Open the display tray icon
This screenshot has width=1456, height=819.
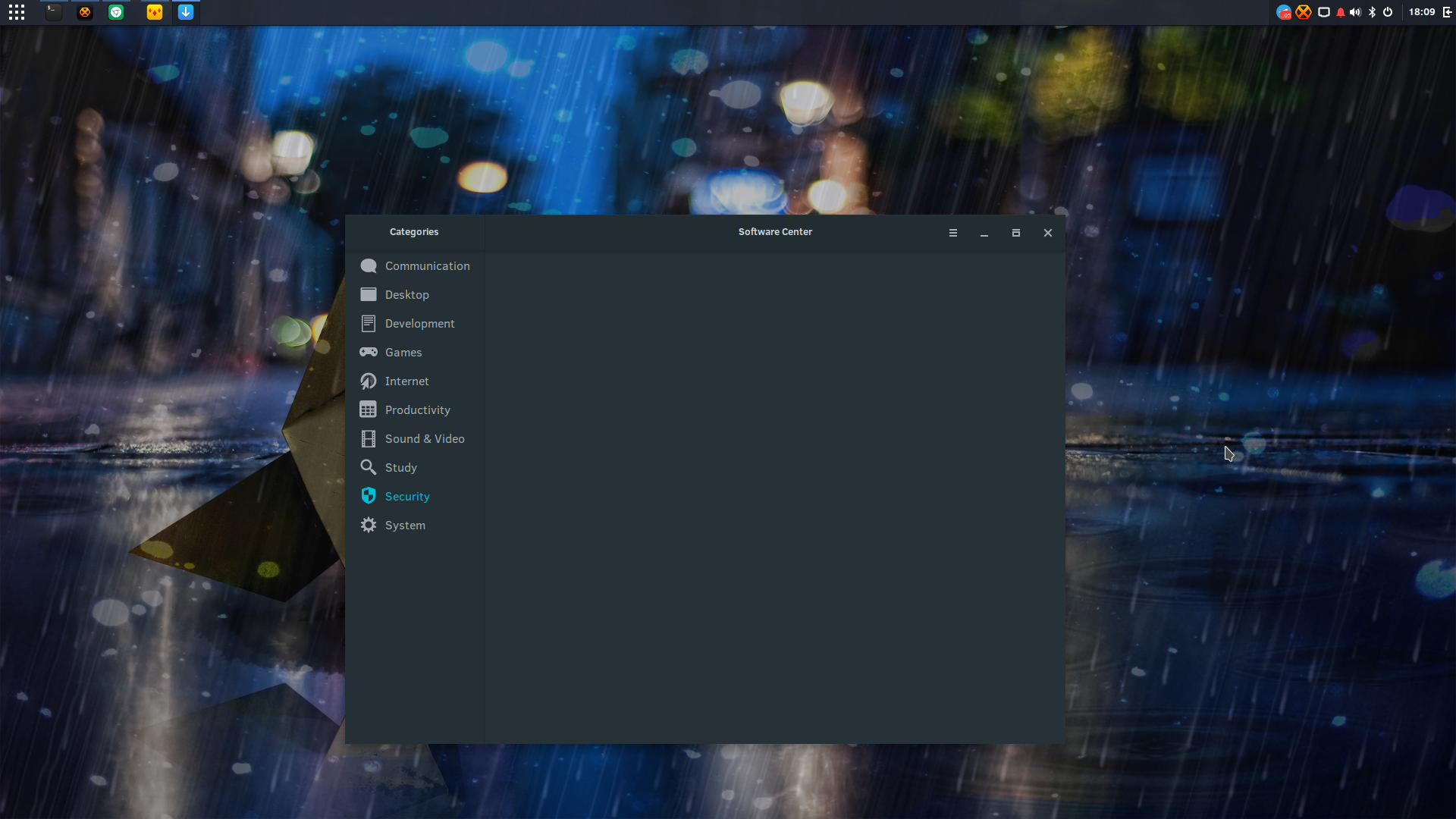coord(1324,12)
